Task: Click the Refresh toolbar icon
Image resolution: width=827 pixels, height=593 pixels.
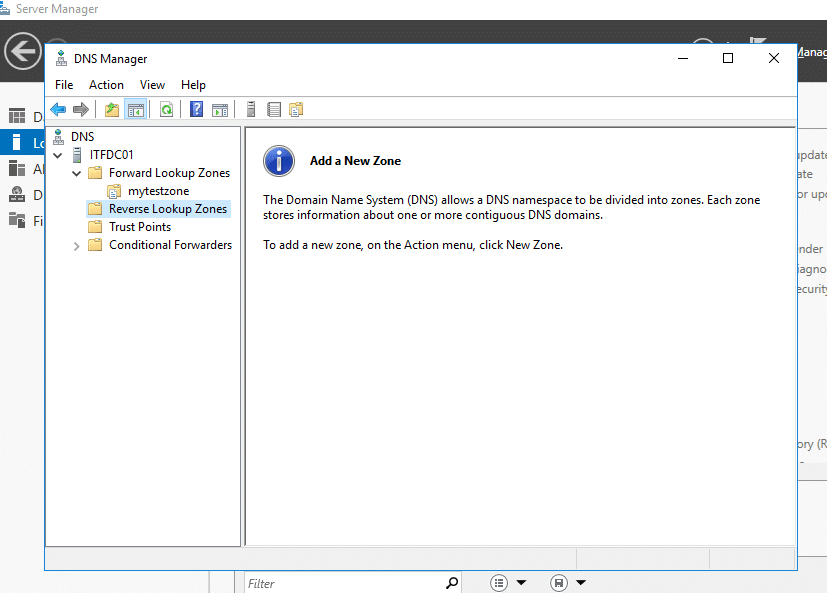Action: coord(167,110)
